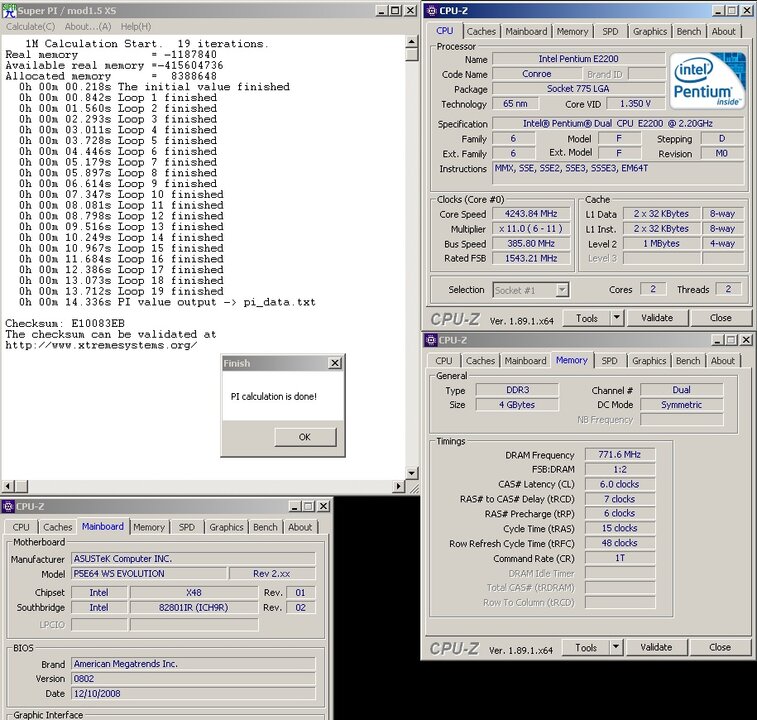Click Tools button in top CPU-Z window

click(x=587, y=318)
